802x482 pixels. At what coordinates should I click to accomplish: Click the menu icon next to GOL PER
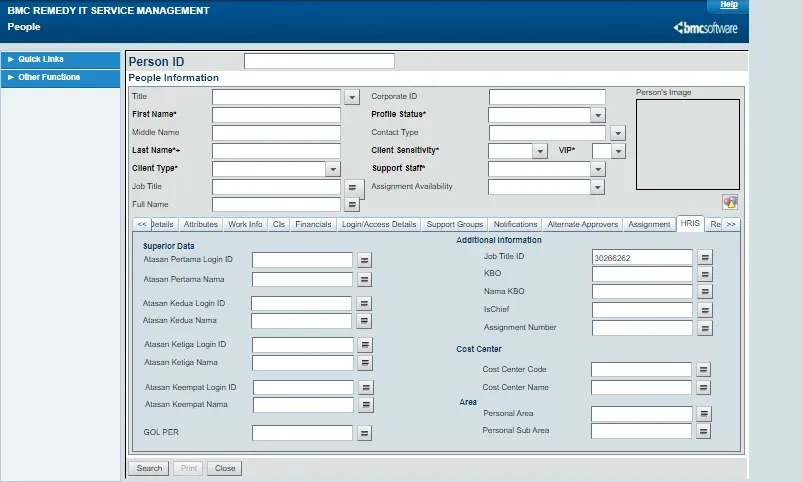click(365, 433)
